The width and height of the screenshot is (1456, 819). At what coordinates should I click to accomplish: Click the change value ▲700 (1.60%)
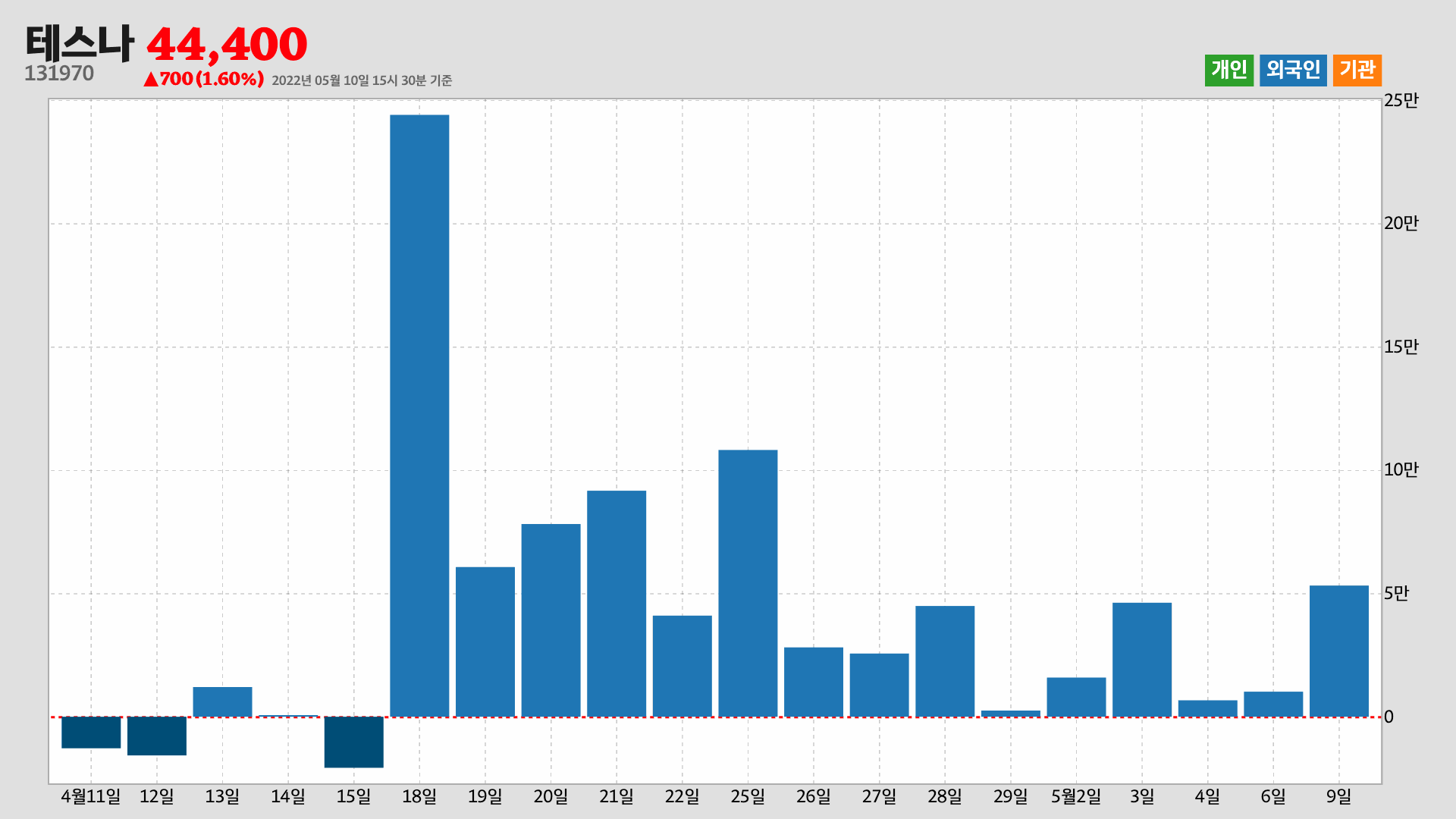[x=203, y=79]
